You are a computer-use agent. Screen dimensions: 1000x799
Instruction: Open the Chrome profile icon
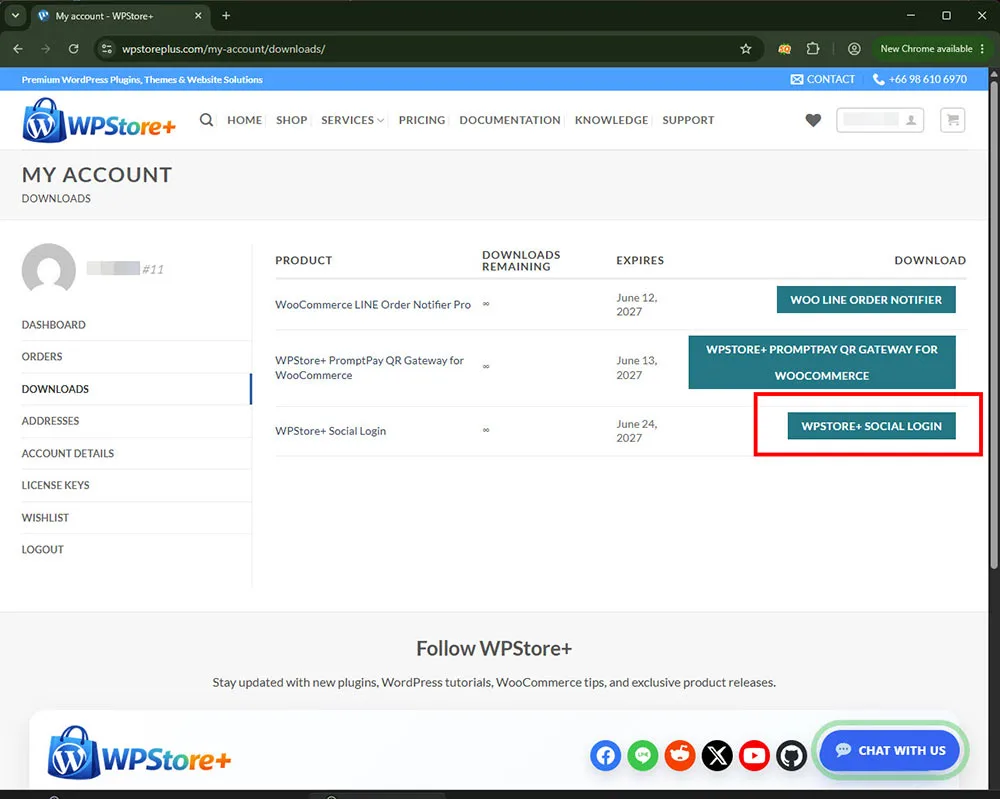854,48
